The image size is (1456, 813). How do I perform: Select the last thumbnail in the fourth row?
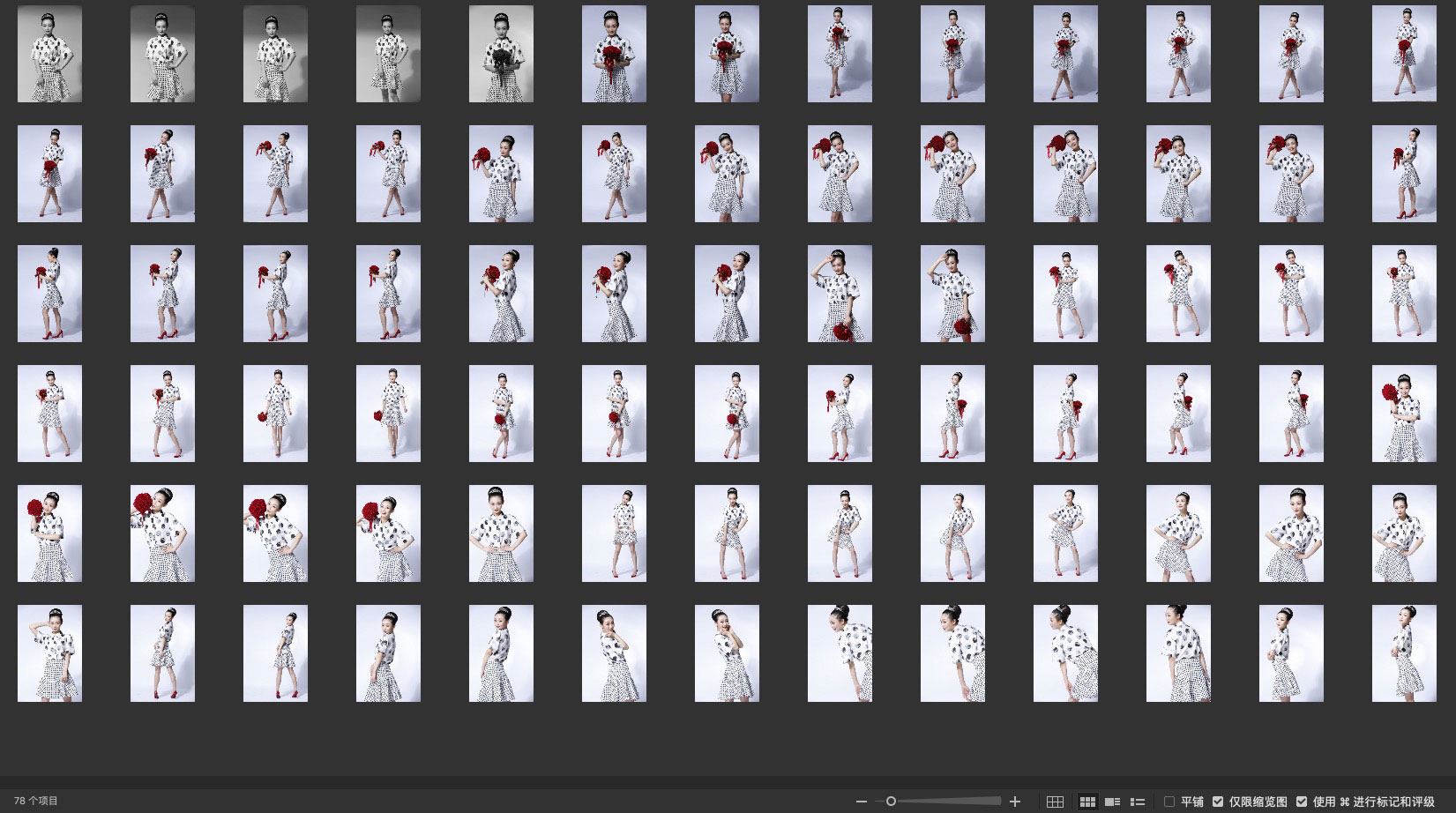click(x=1404, y=414)
